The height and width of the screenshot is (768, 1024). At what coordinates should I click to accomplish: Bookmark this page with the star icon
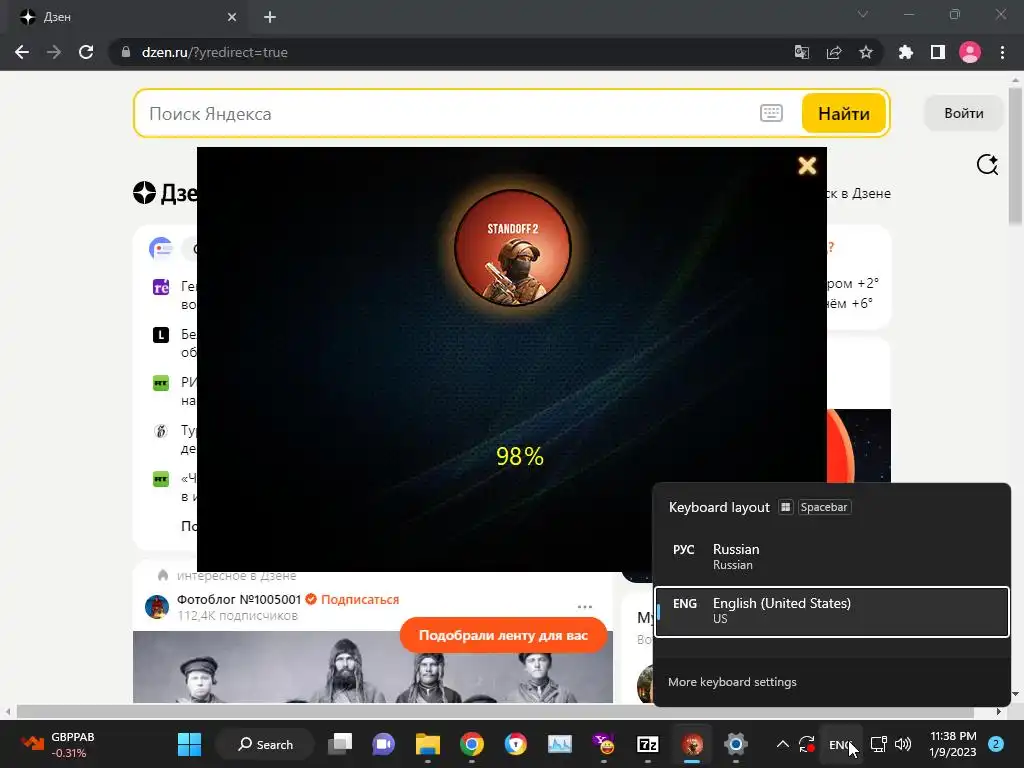click(866, 52)
